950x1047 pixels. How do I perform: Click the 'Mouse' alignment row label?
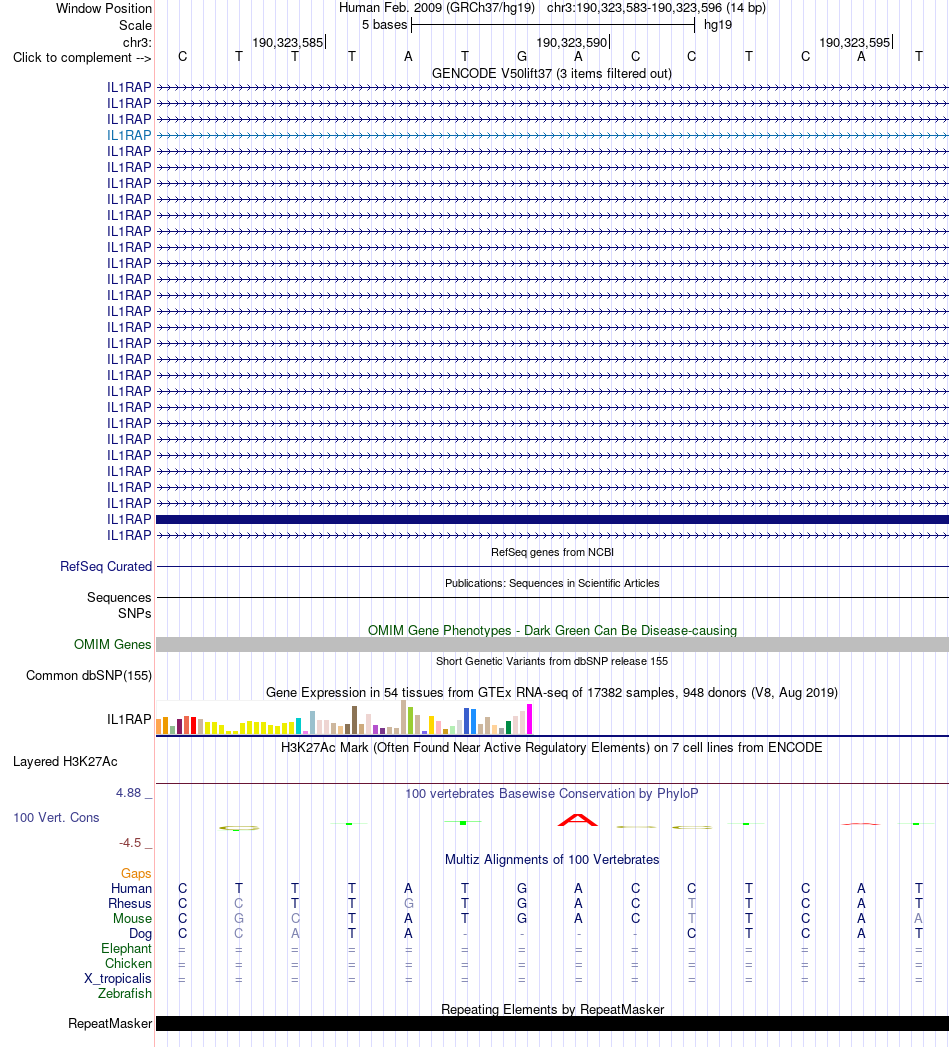click(x=132, y=919)
